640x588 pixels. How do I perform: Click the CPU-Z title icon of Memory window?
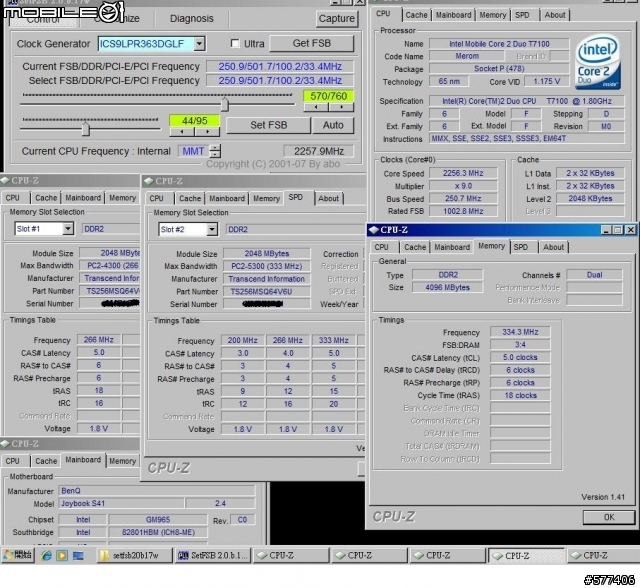373,230
